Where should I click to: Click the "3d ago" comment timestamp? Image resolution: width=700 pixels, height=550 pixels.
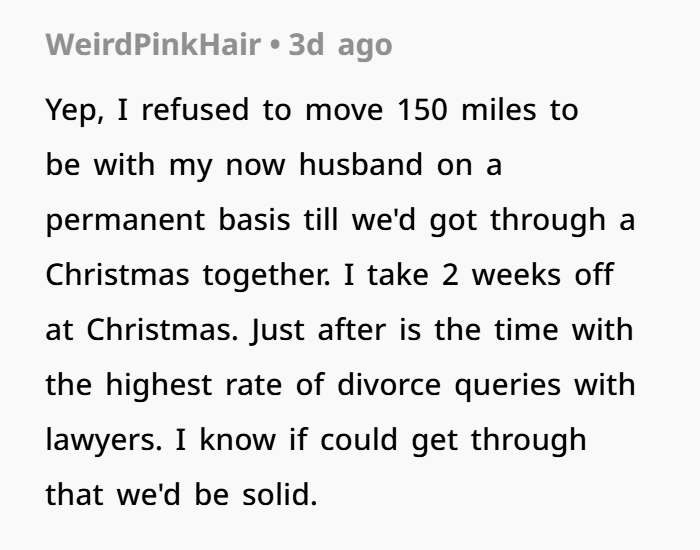(340, 45)
